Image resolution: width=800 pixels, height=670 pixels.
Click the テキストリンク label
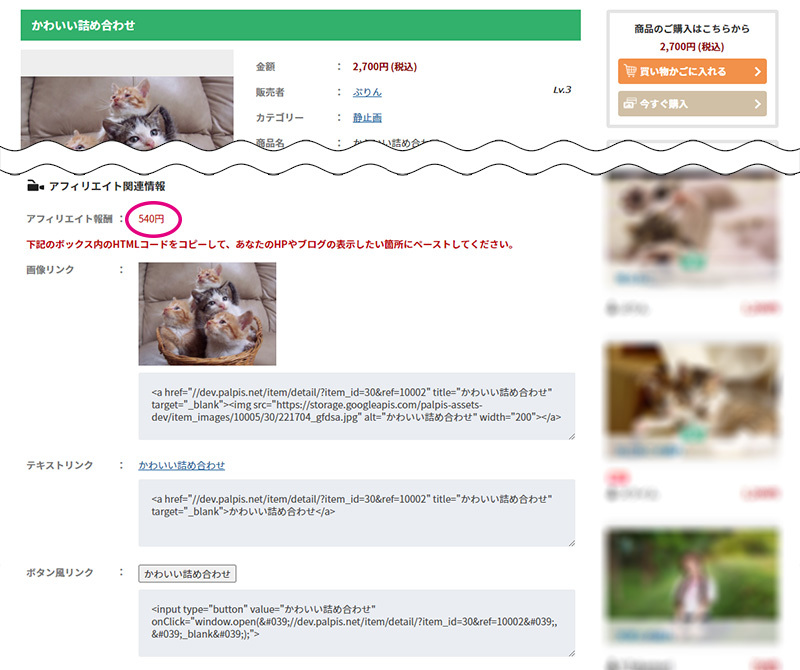[x=60, y=465]
